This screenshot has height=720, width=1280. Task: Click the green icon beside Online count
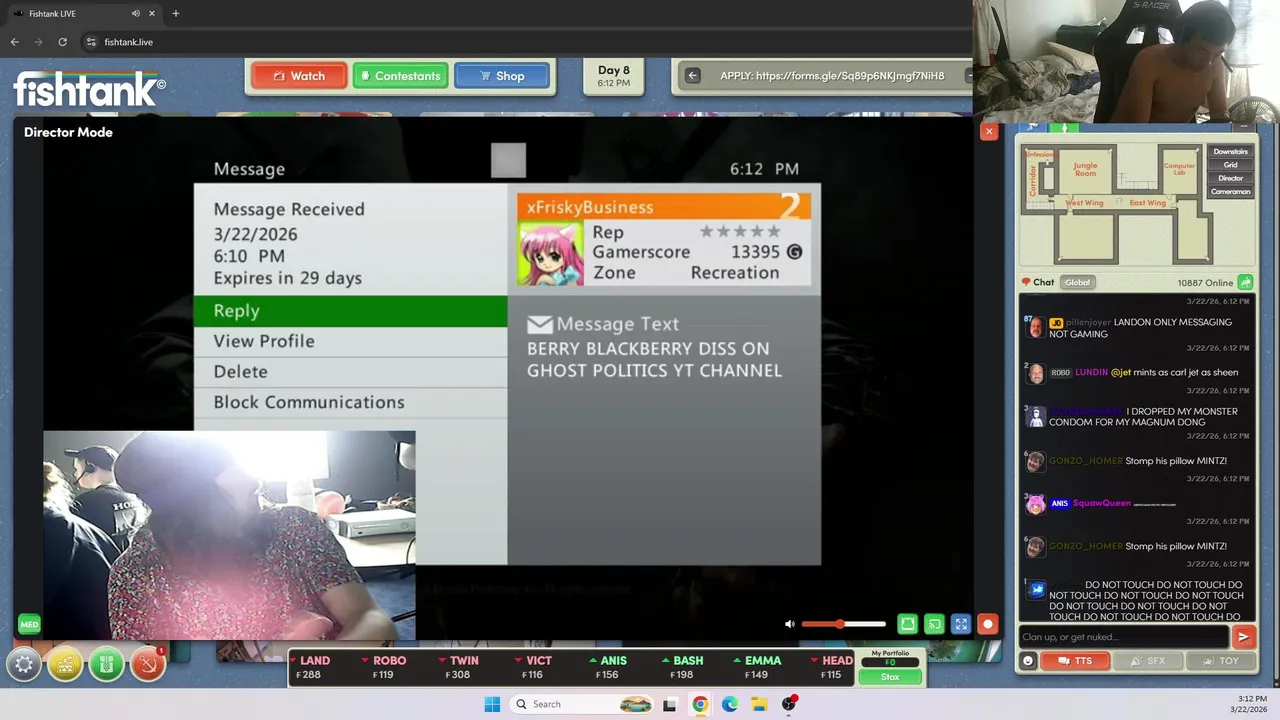1245,282
